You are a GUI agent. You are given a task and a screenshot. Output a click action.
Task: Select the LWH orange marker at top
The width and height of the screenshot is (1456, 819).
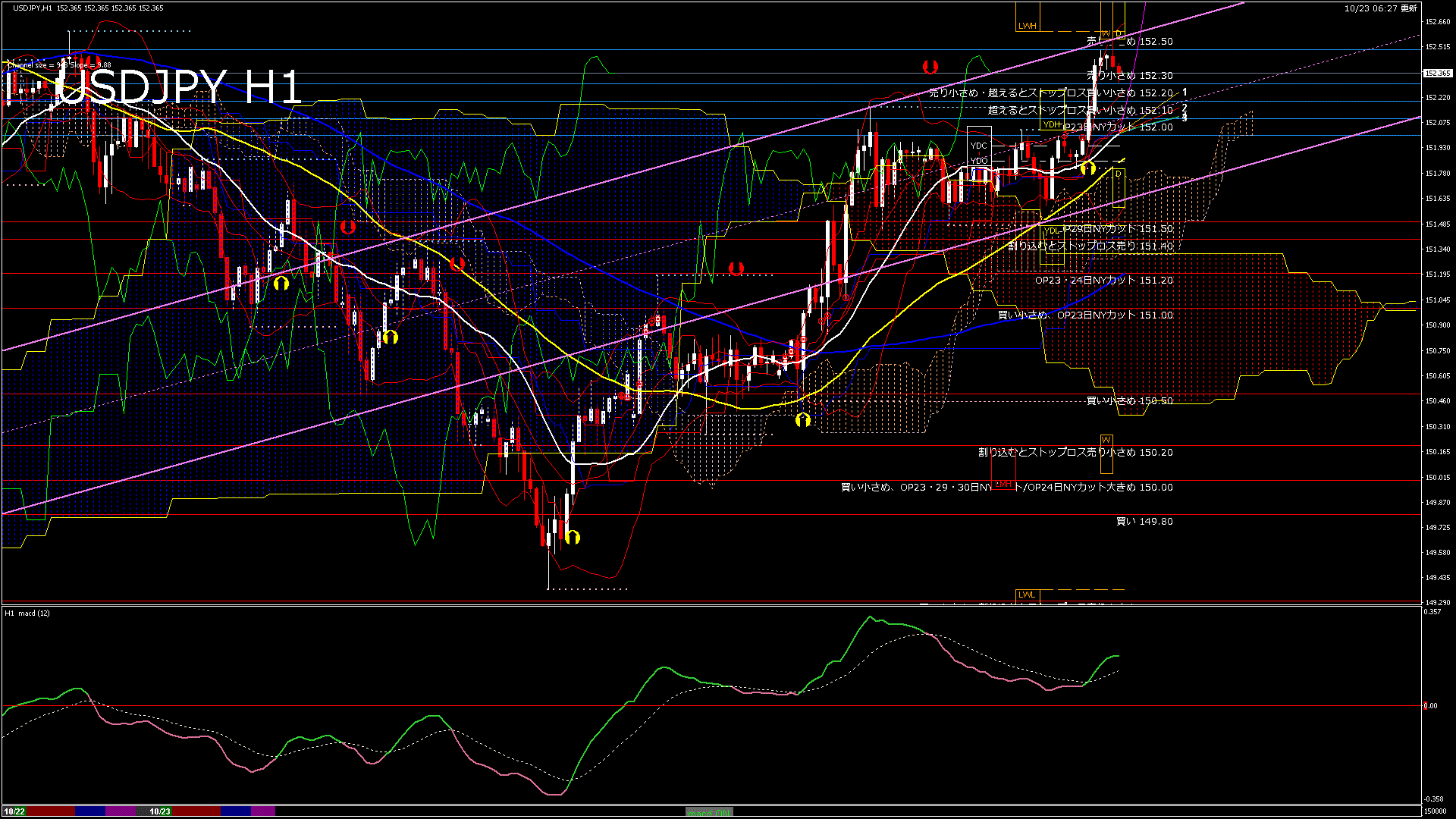click(x=1027, y=26)
